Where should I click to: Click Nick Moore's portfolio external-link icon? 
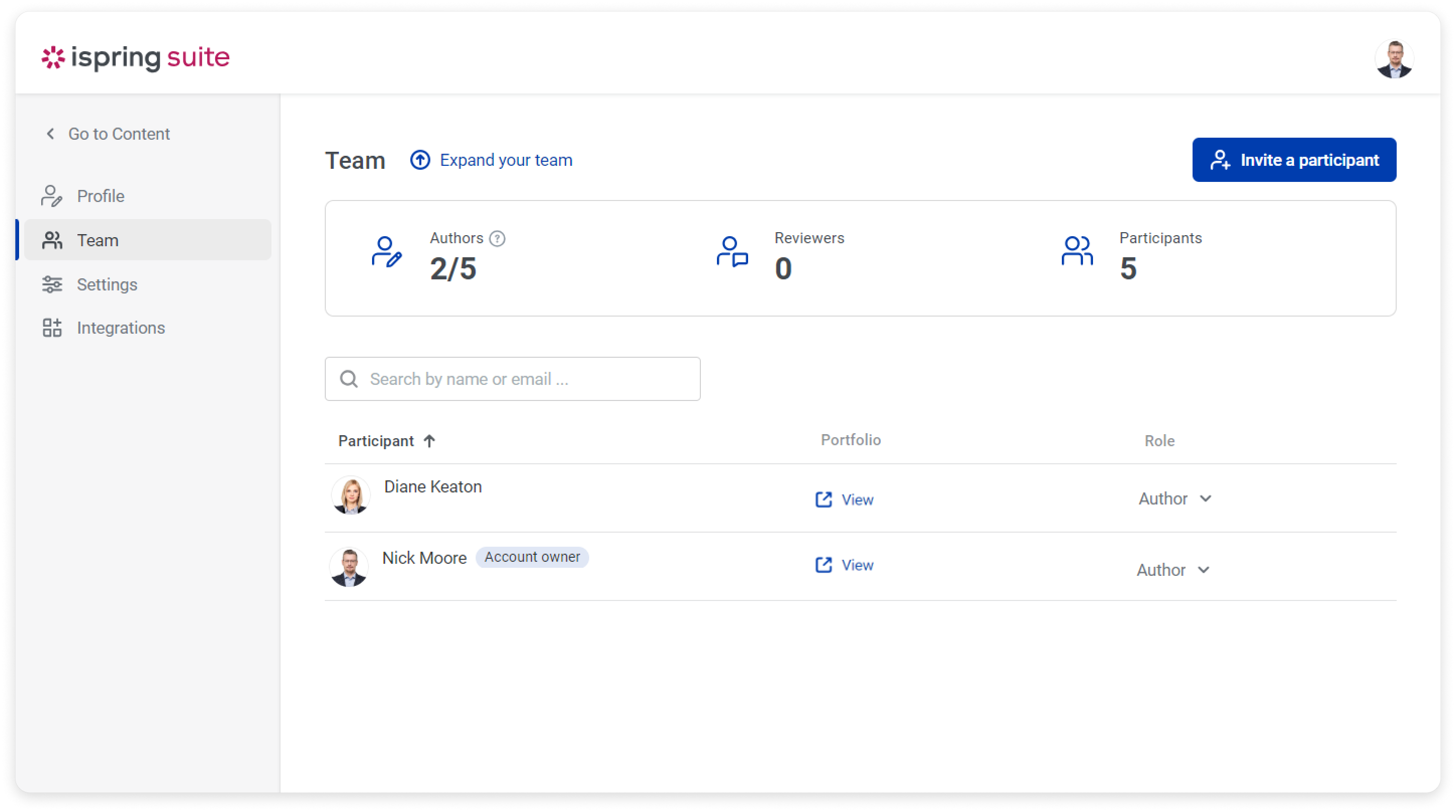click(x=824, y=564)
